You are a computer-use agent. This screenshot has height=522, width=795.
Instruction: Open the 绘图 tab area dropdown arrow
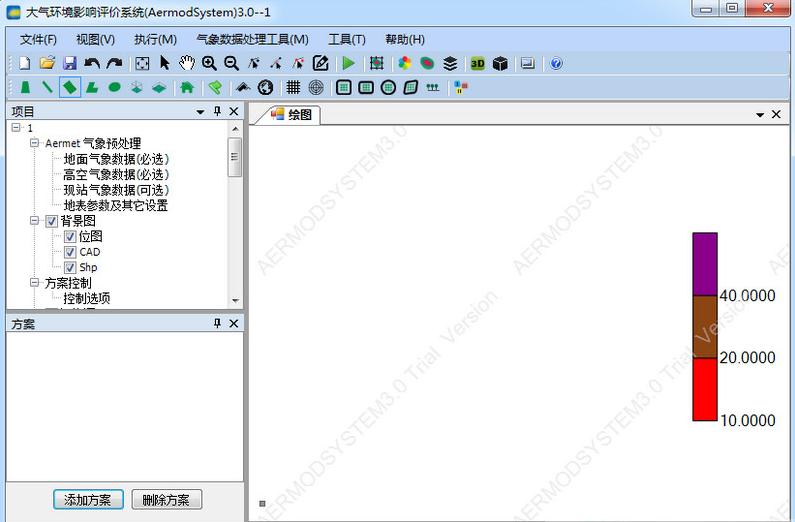coord(760,115)
